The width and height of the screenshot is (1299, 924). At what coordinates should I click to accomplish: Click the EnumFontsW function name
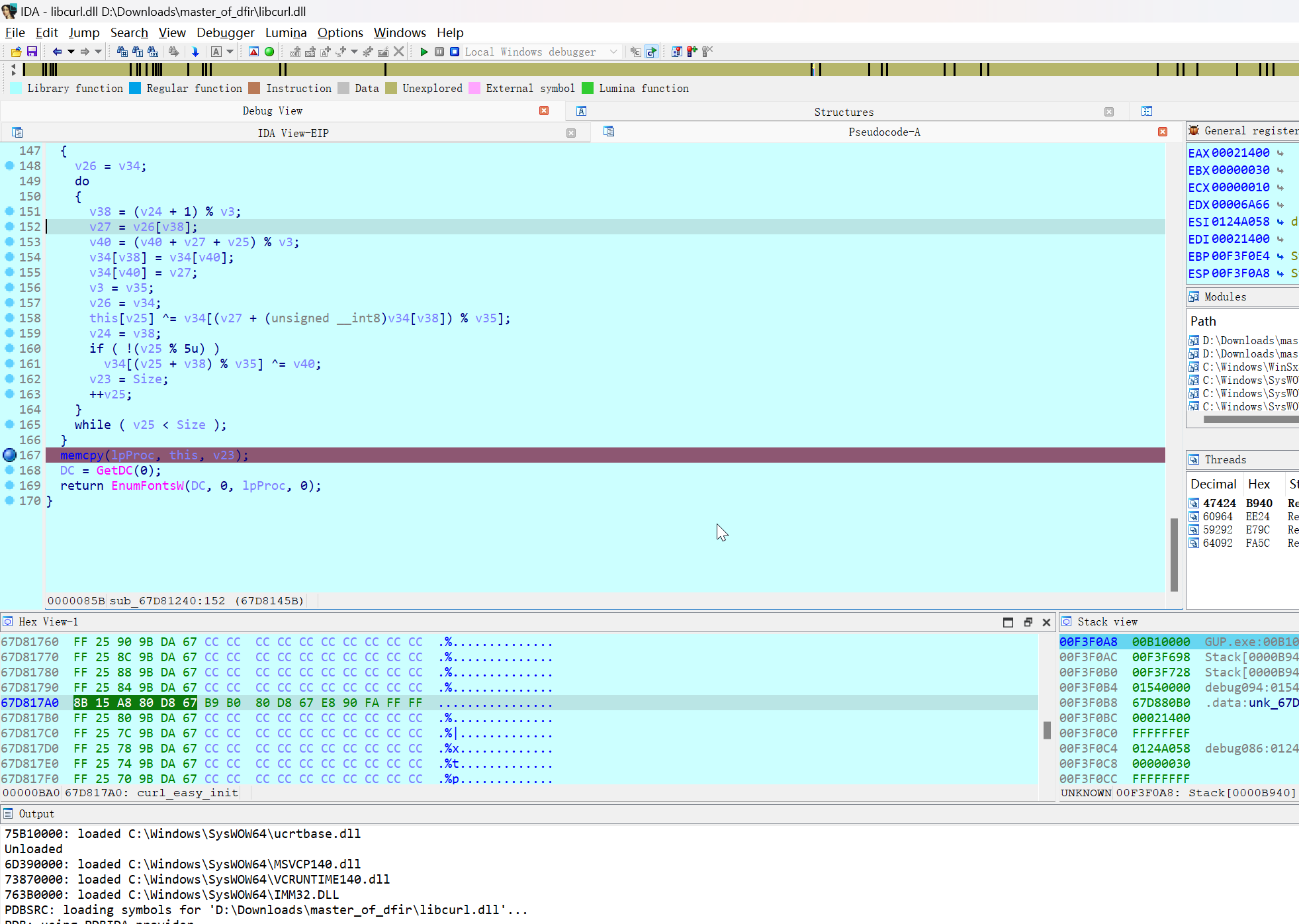(148, 486)
